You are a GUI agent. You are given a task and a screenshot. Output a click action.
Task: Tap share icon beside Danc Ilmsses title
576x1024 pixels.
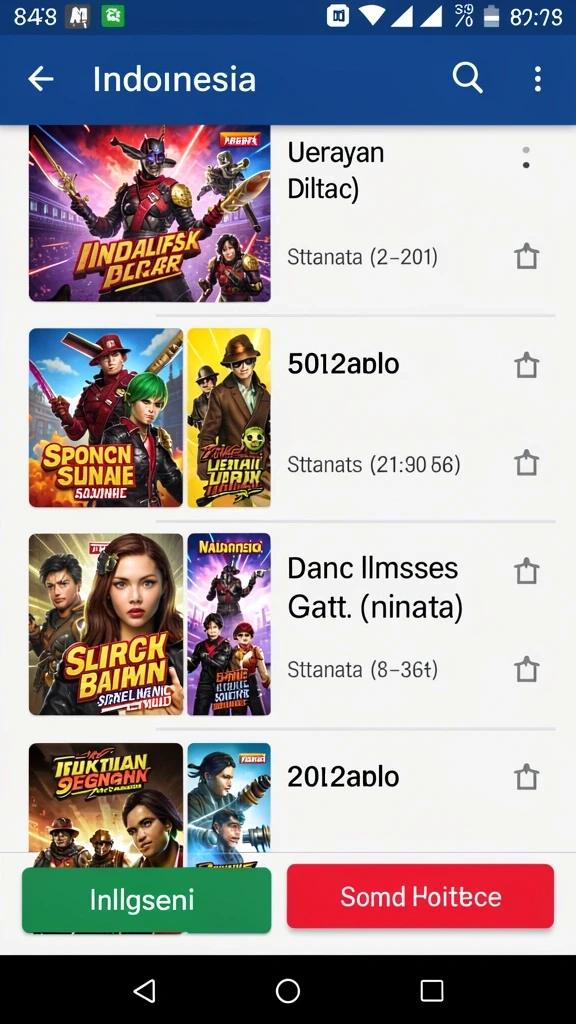526,570
